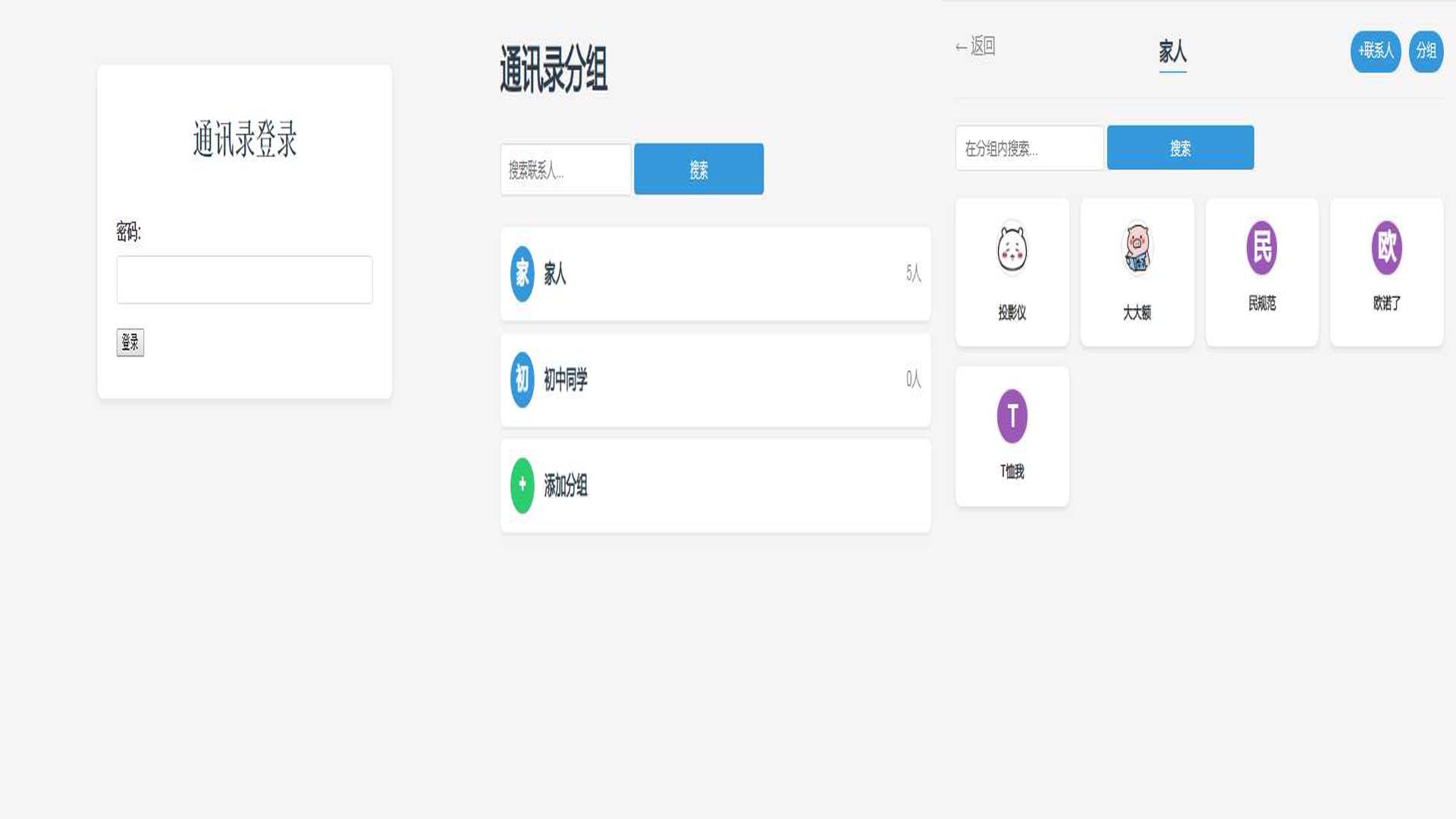Click the blue 搜索 button under 通讯录分组

point(698,170)
